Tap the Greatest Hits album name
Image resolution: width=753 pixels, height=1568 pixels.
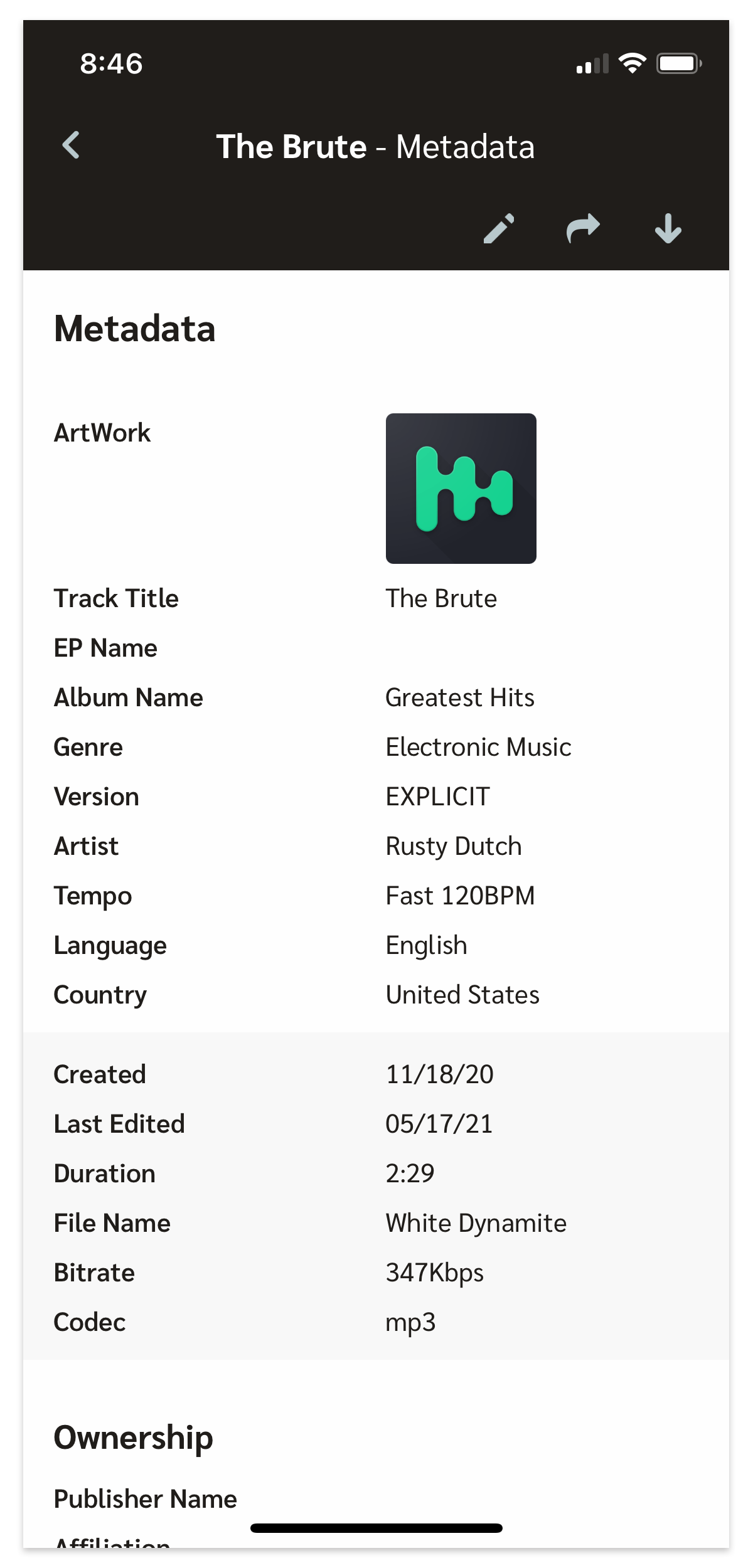click(x=460, y=697)
